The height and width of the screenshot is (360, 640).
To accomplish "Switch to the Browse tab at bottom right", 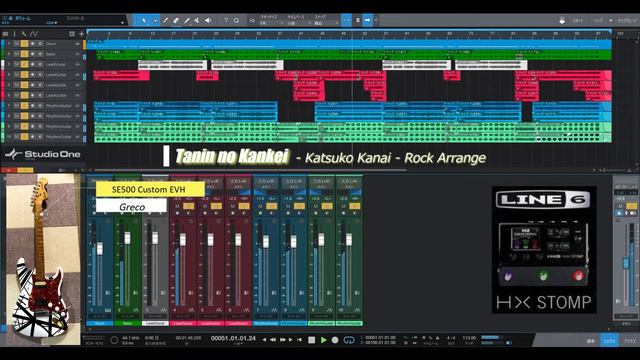I will coord(629,341).
